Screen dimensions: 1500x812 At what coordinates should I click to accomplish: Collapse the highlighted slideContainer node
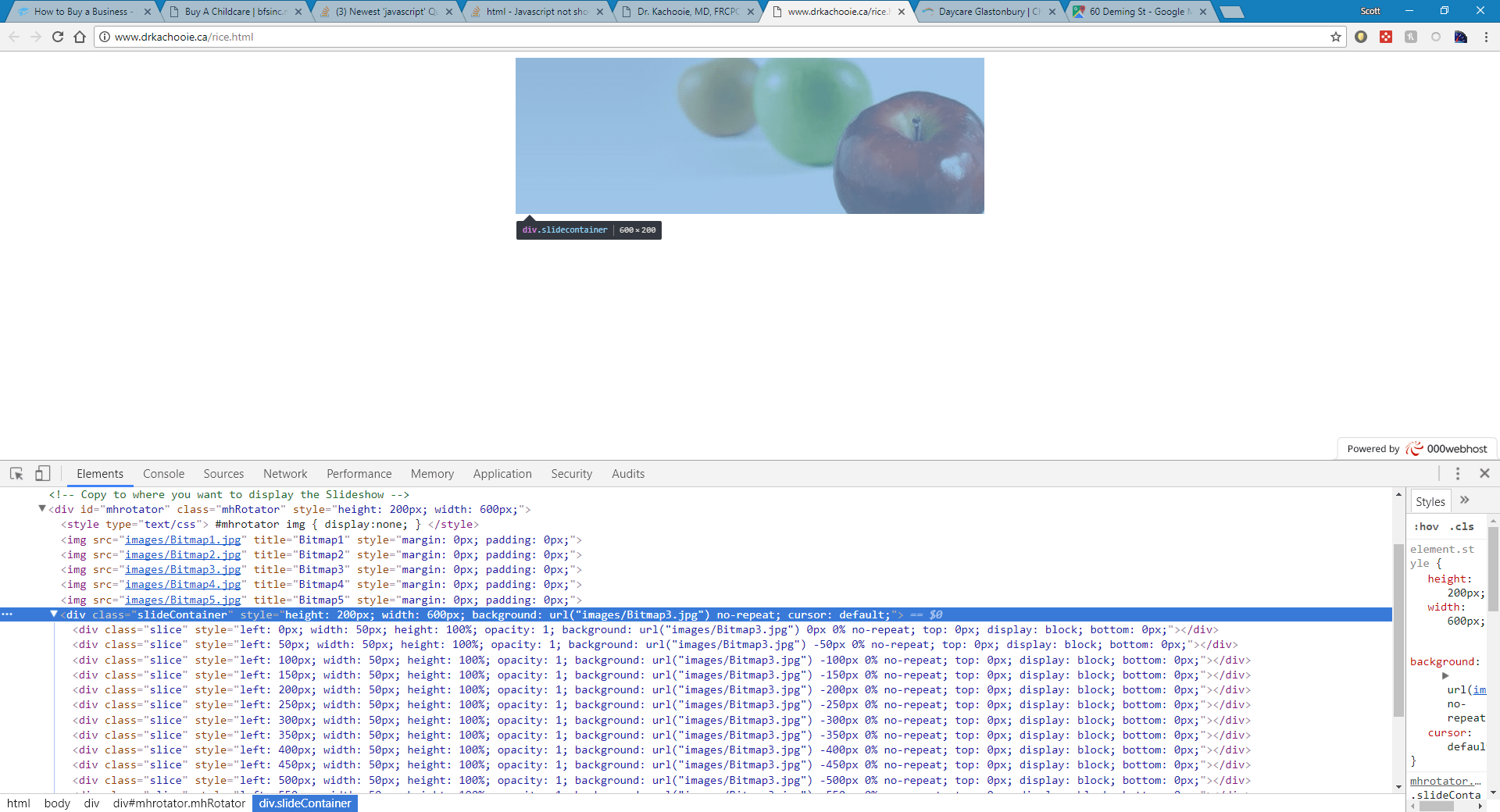(x=53, y=614)
